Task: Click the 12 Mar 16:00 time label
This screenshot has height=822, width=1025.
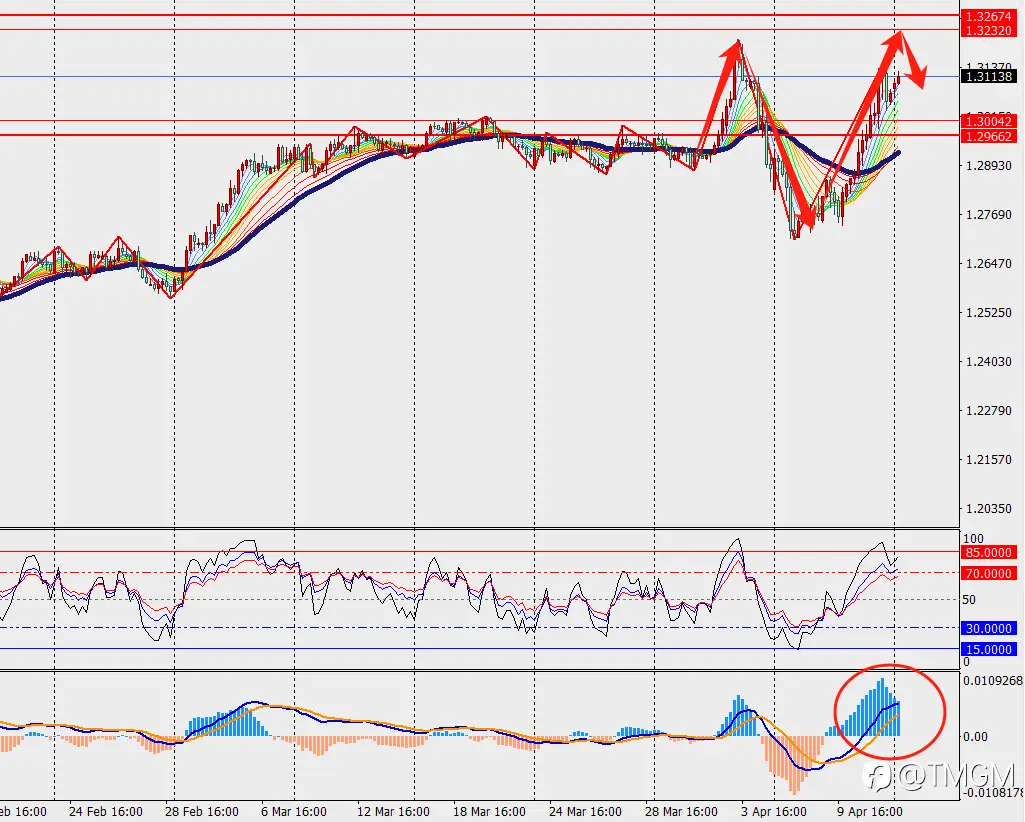Action: click(x=394, y=812)
